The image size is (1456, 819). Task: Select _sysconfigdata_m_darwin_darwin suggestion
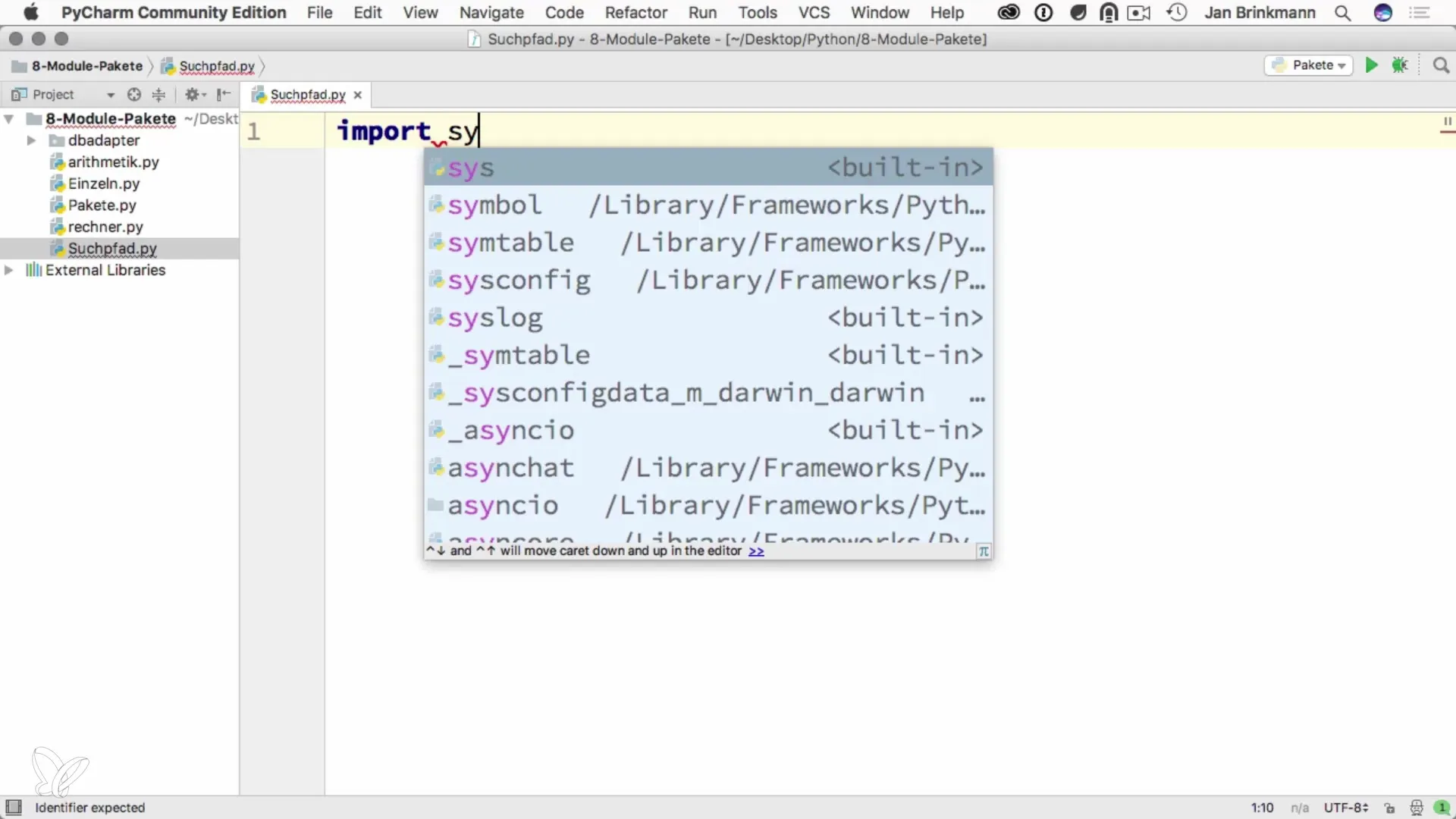pos(708,393)
